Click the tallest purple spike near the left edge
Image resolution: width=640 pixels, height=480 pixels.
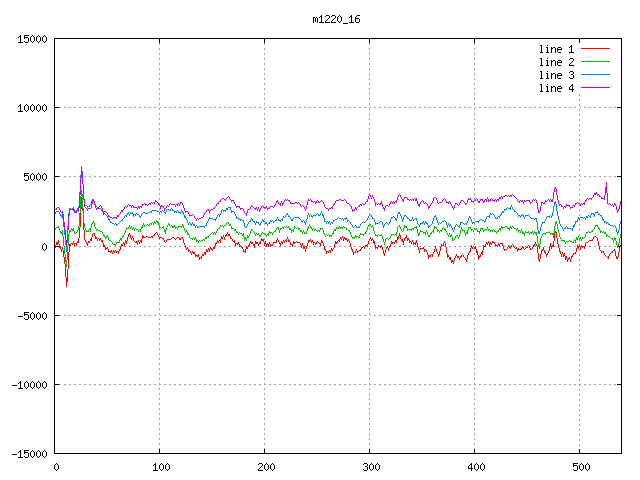(82, 168)
